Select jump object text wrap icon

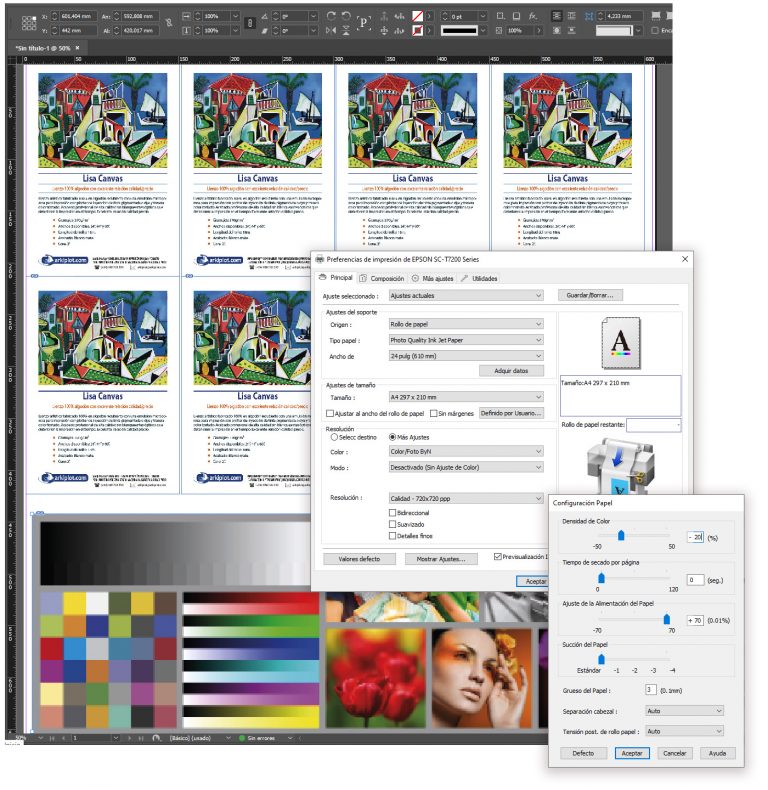point(571,30)
